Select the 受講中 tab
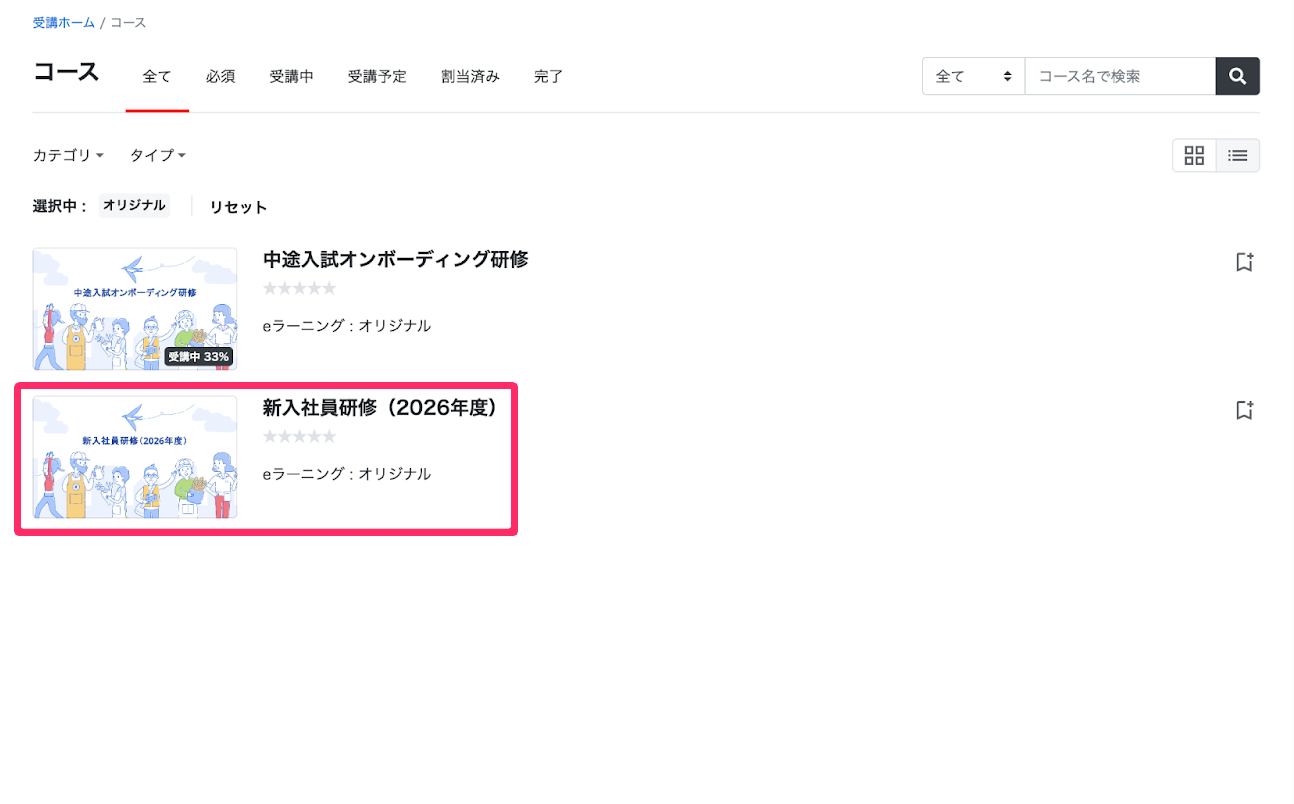1294x804 pixels. [x=291, y=76]
